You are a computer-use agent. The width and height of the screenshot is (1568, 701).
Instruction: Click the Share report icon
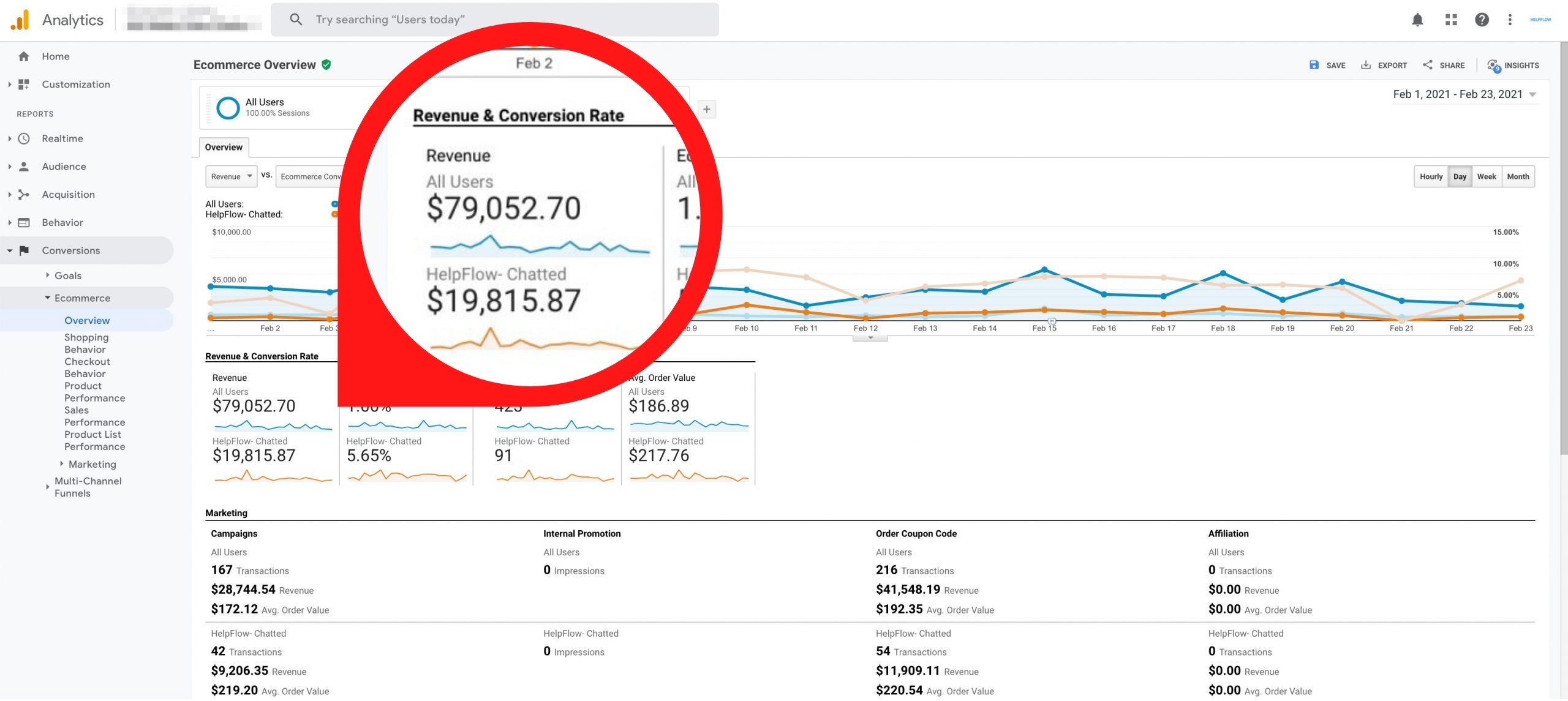(x=1428, y=65)
